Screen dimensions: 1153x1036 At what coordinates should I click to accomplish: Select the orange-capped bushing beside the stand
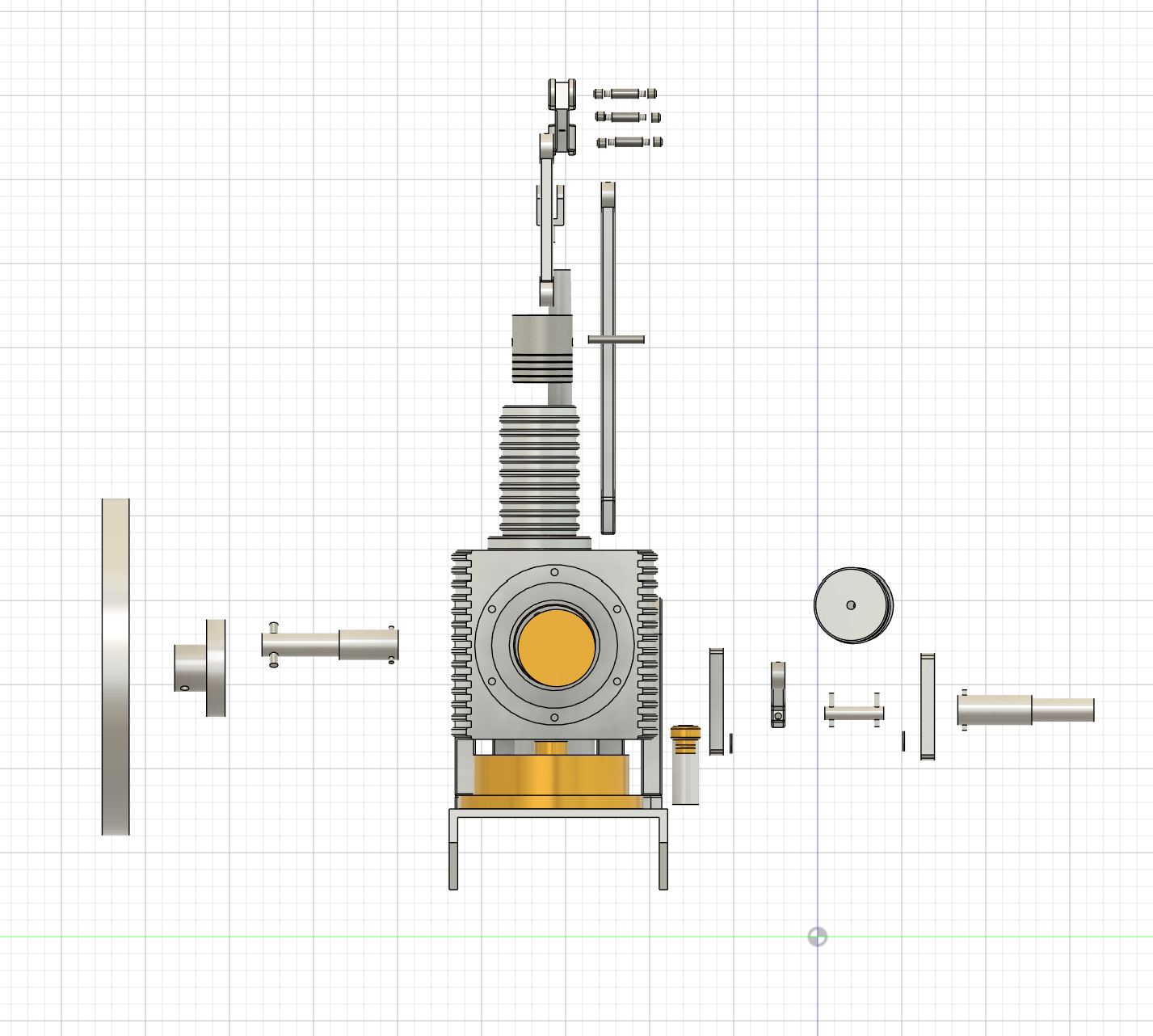click(685, 765)
